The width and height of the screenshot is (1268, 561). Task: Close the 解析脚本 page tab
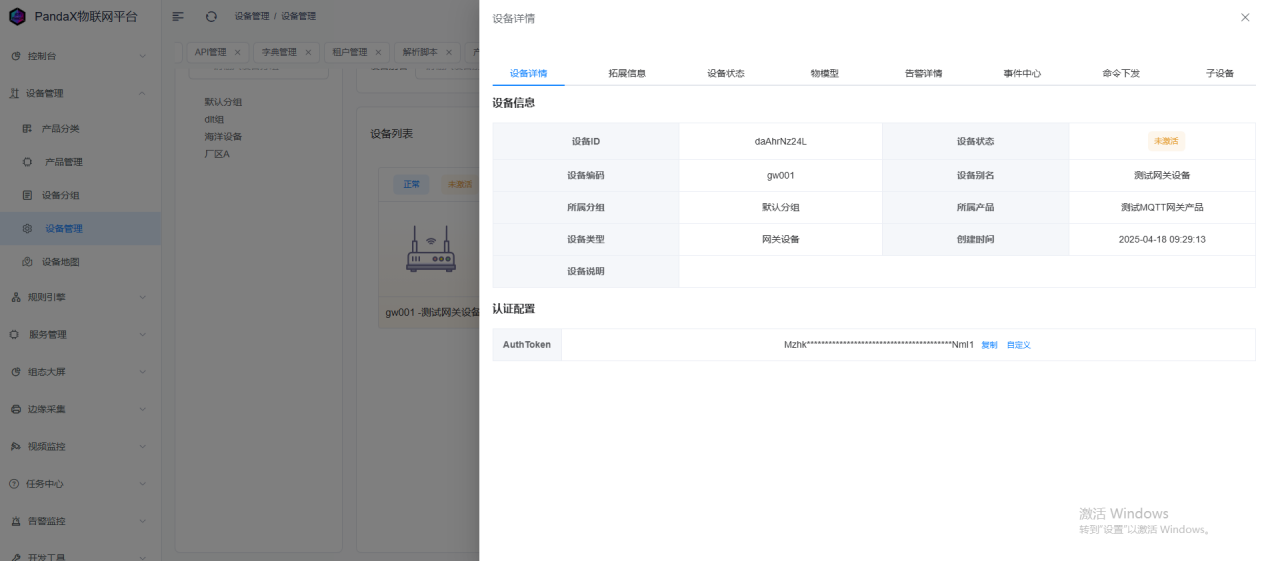click(x=448, y=52)
